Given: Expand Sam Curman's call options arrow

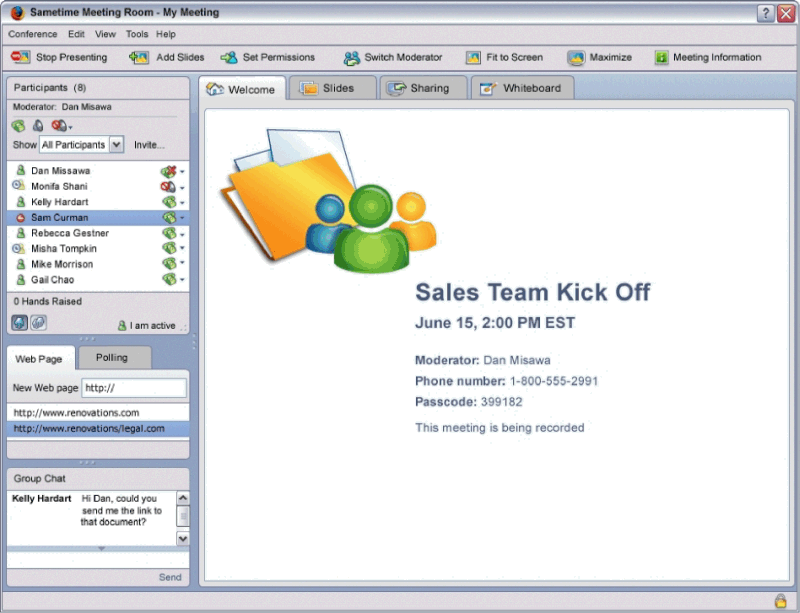Looking at the screenshot, I should pyautogui.click(x=182, y=218).
